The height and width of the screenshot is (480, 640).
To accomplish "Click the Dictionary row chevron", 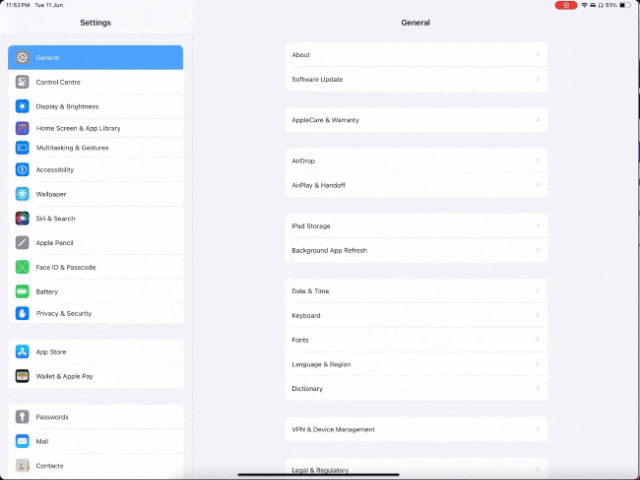I will coord(538,389).
